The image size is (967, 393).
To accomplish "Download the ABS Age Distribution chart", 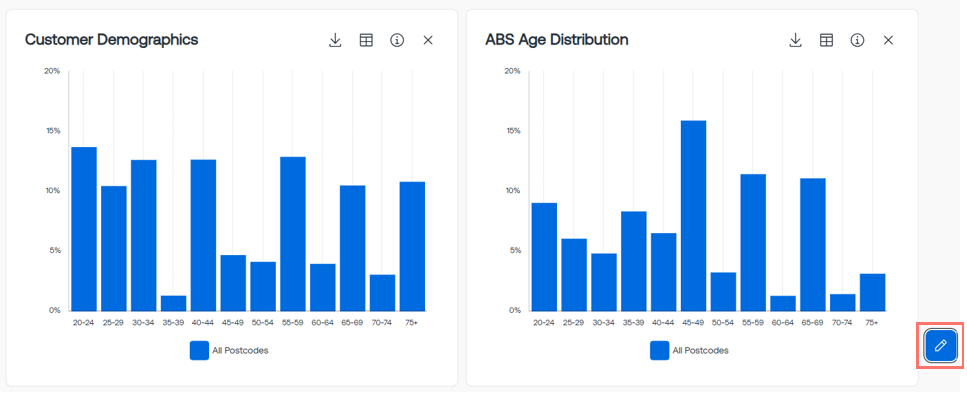I will (796, 41).
